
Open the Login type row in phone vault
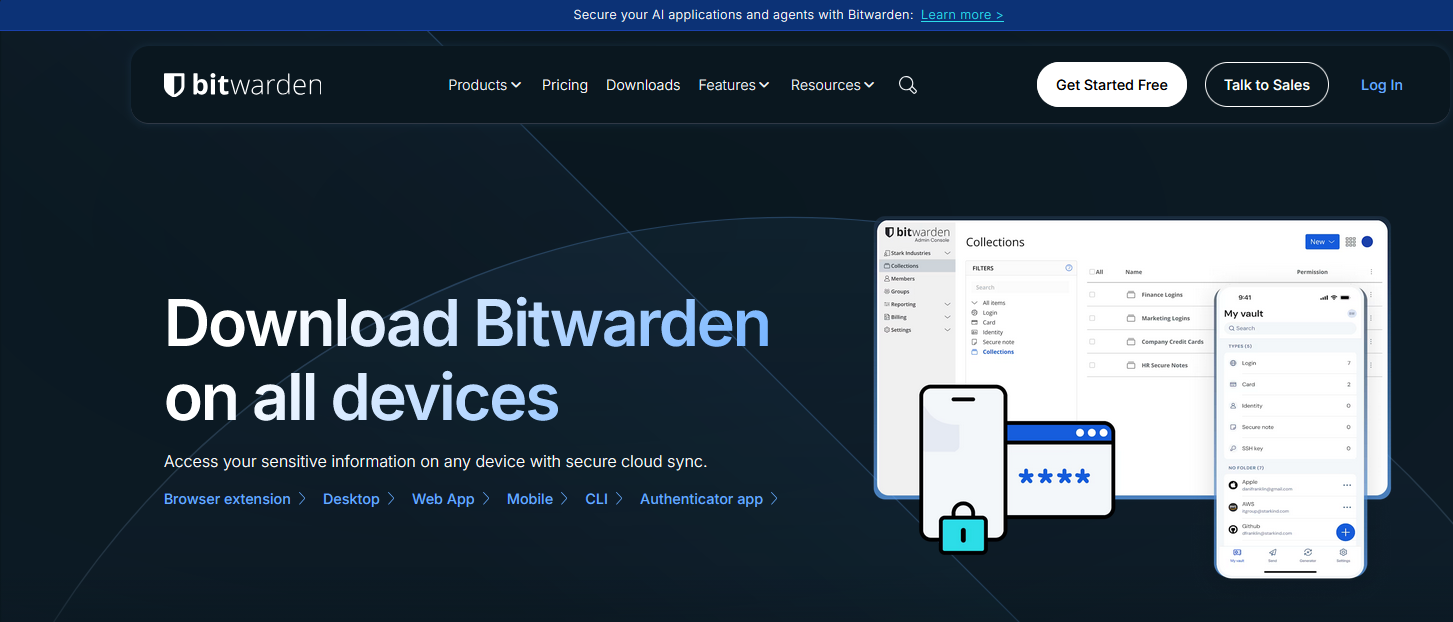pos(1290,363)
